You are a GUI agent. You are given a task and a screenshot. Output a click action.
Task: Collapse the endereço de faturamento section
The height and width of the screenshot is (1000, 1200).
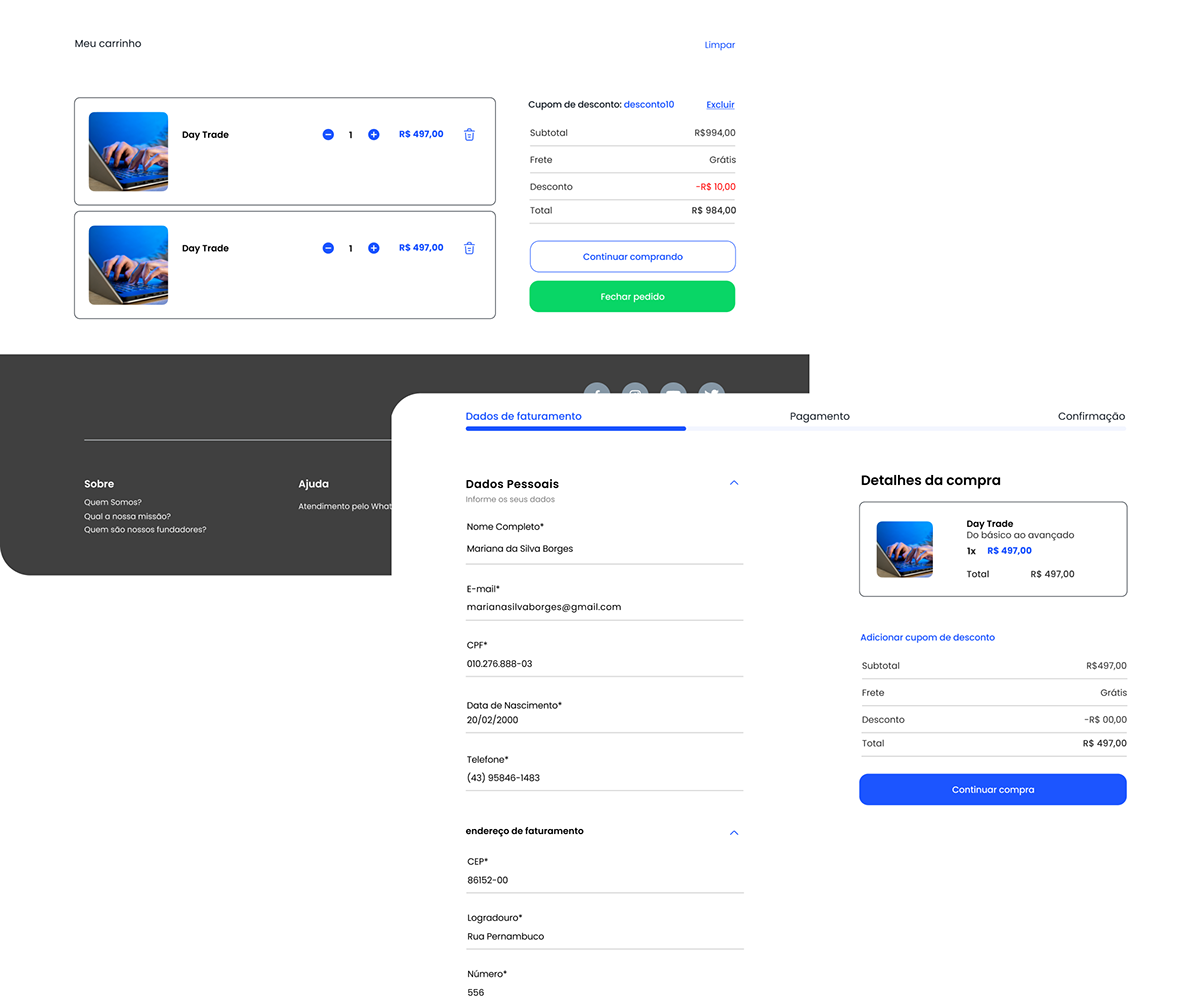734,832
